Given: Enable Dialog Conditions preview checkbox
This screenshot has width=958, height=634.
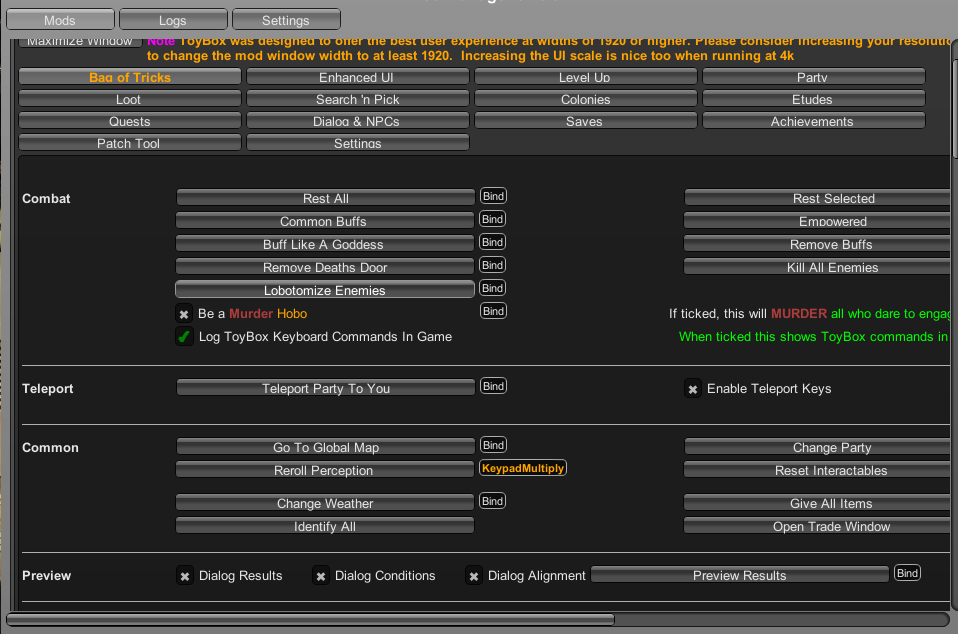Looking at the screenshot, I should (321, 576).
